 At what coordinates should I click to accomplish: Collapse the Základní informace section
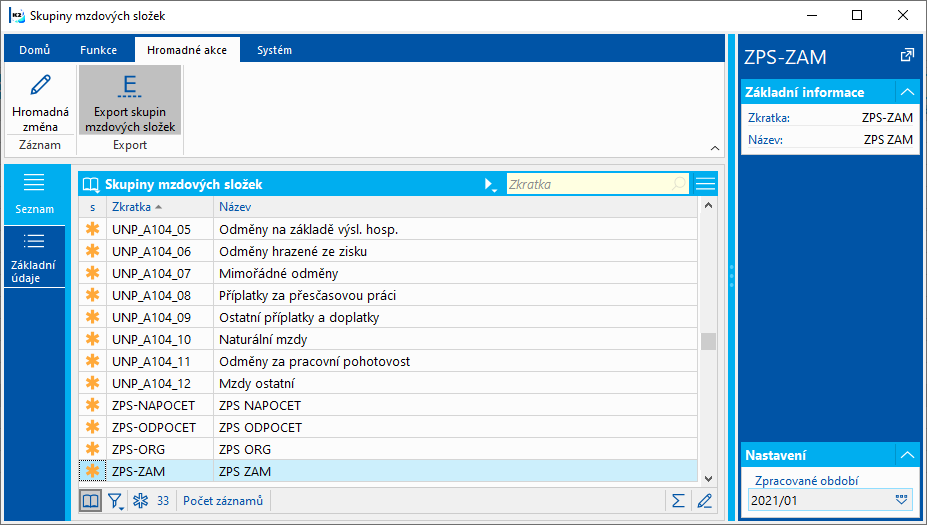point(907,92)
